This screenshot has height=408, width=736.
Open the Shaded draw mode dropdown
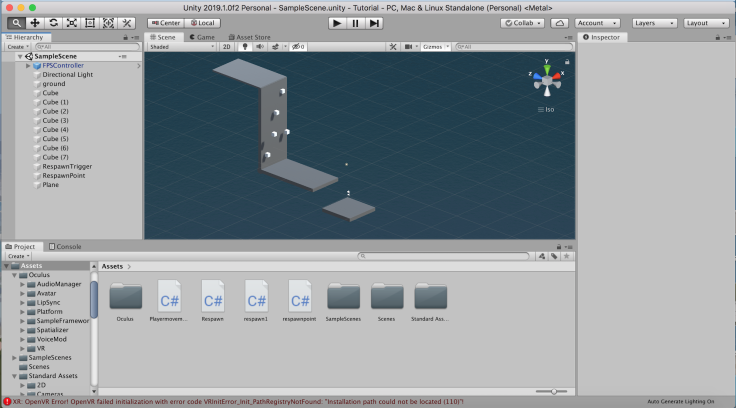coord(180,46)
